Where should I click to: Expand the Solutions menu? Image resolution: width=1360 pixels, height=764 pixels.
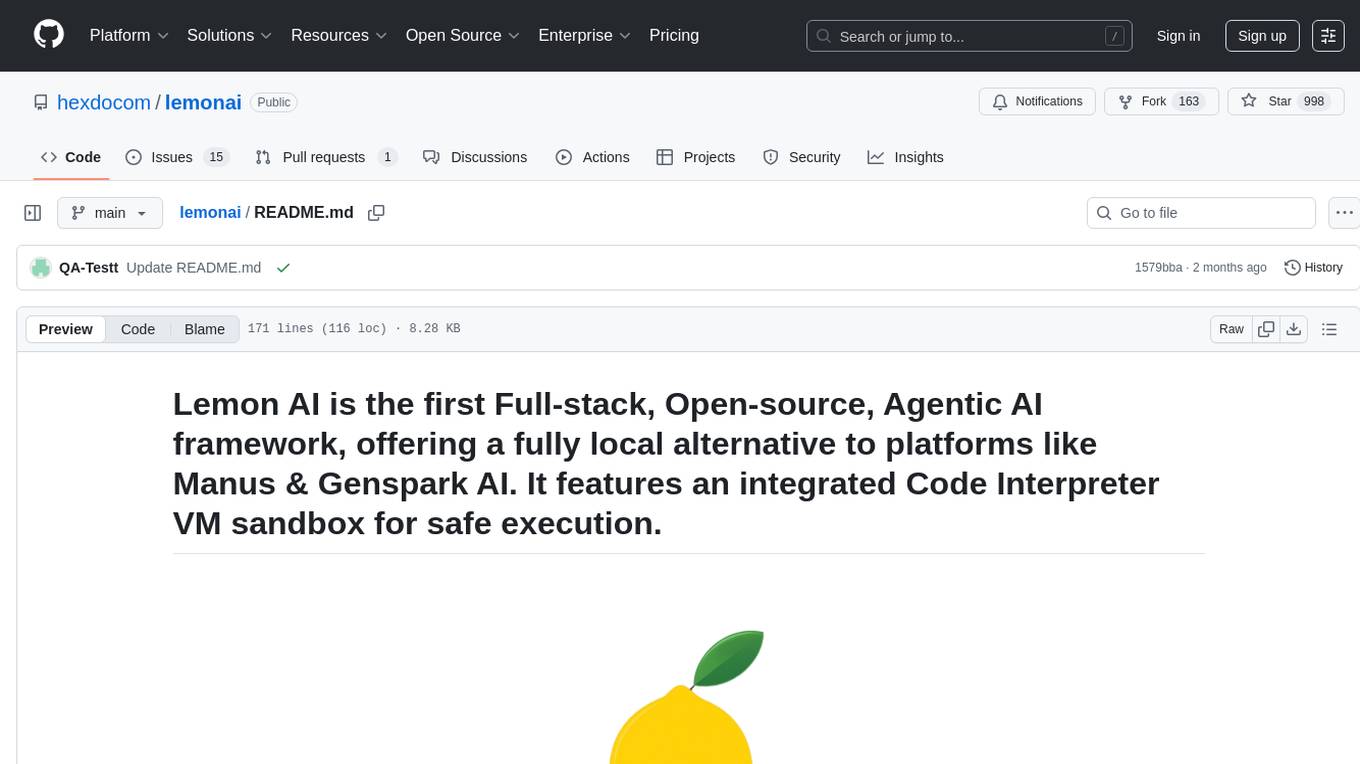coord(230,35)
